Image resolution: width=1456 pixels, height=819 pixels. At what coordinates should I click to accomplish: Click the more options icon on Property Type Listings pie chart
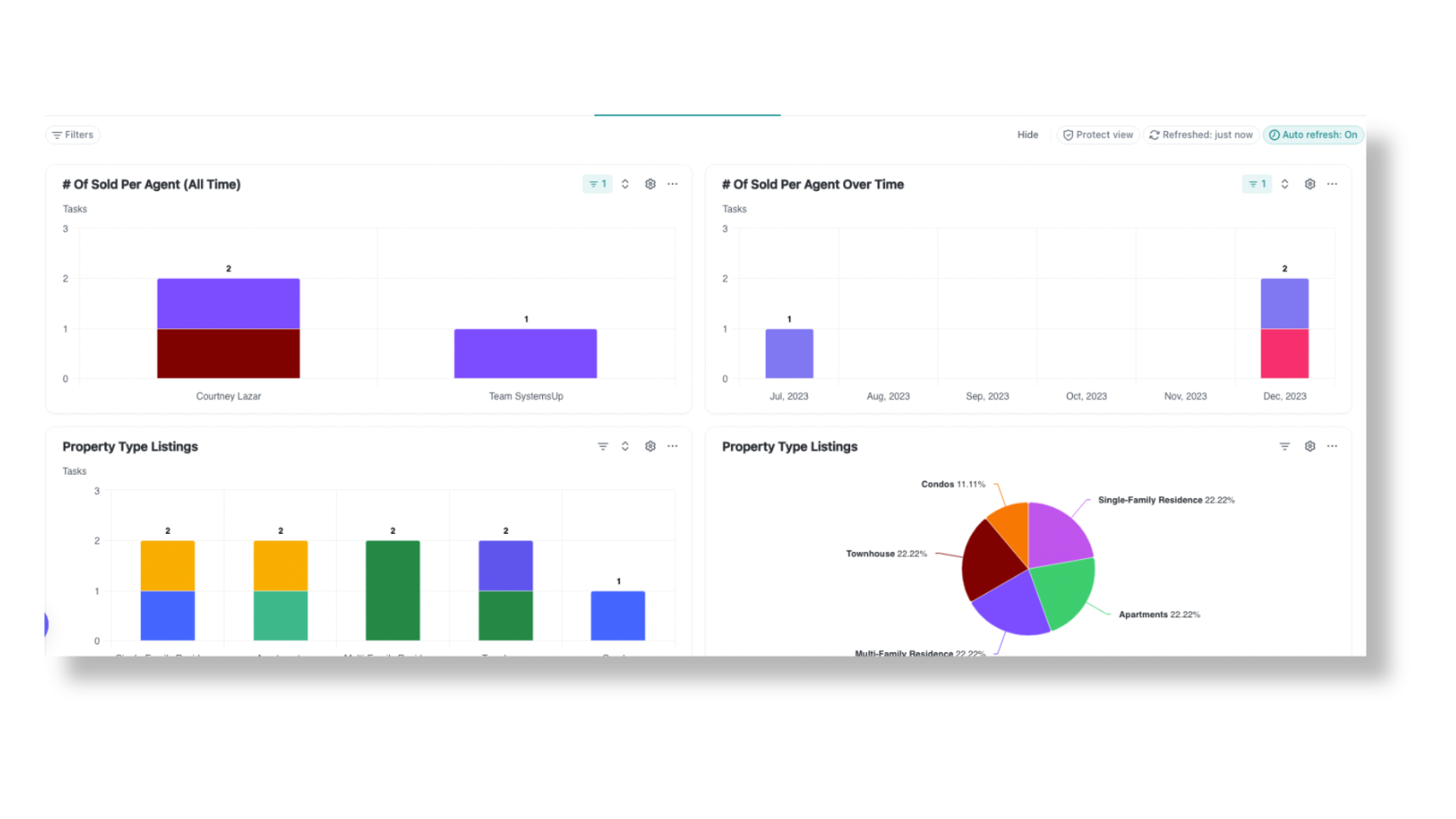(1332, 446)
